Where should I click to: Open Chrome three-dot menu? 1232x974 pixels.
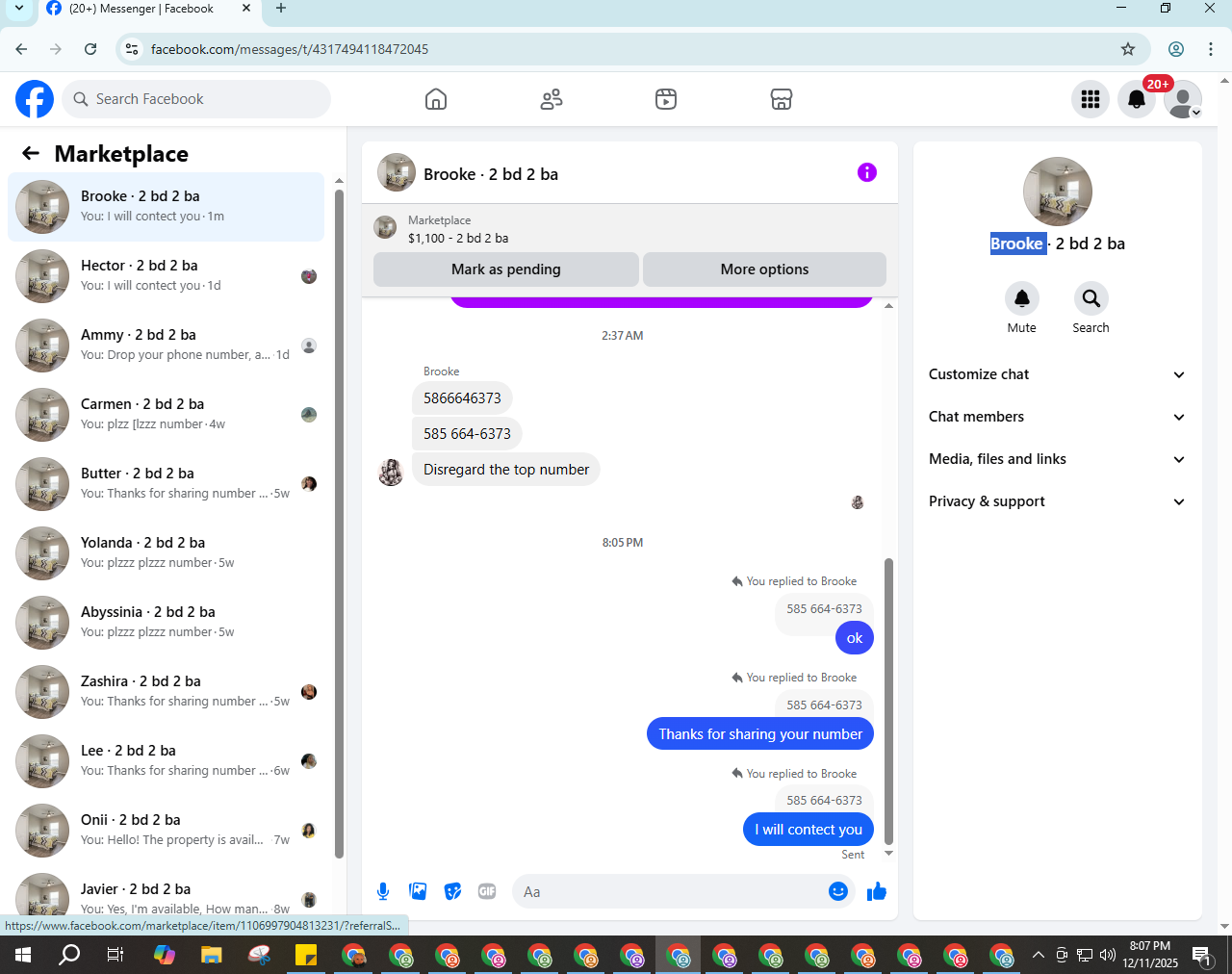pos(1211,49)
